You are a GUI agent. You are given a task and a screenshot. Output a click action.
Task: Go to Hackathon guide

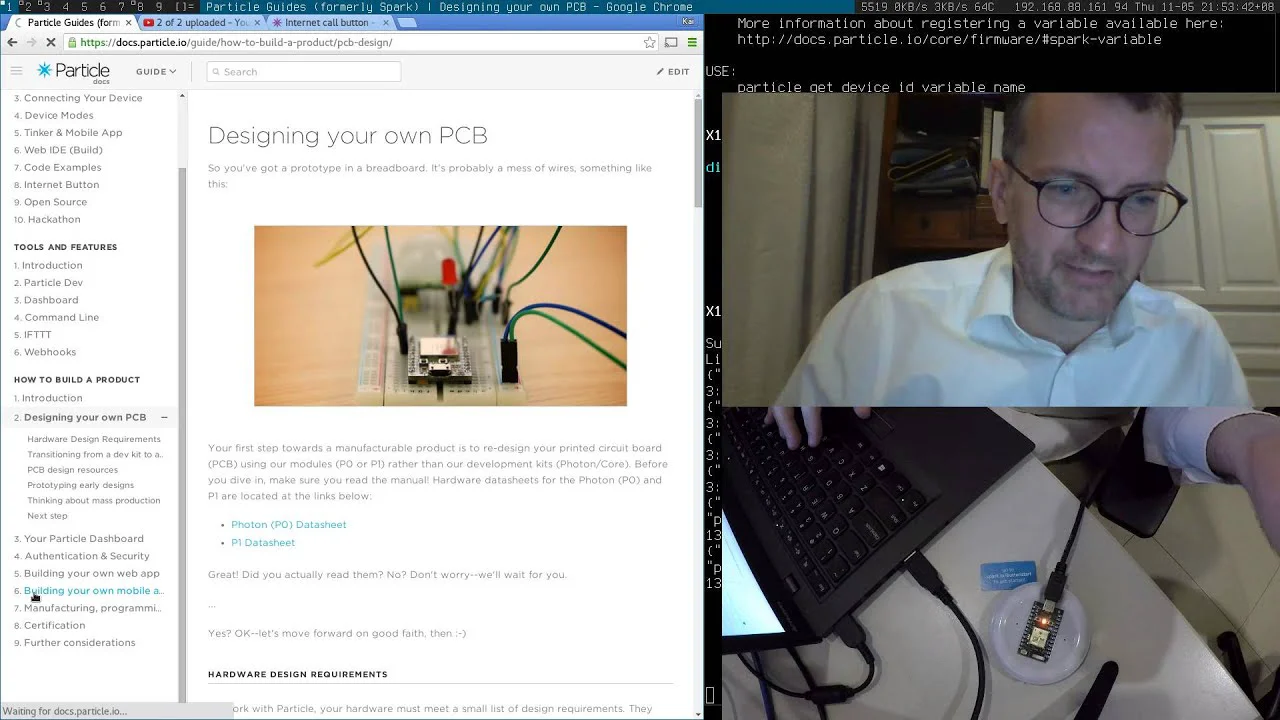click(54, 220)
